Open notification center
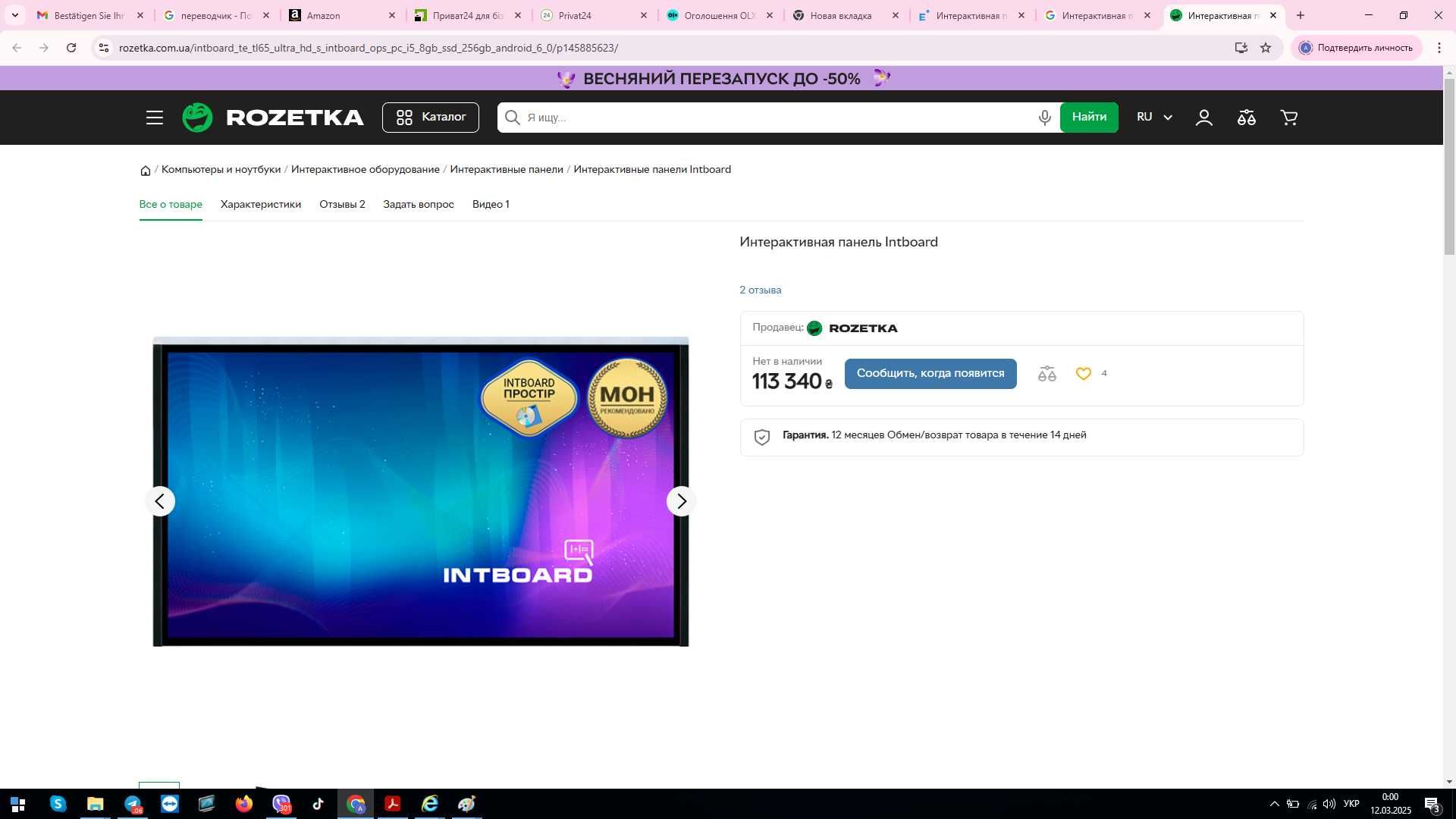This screenshot has height=819, width=1456. (1432, 804)
